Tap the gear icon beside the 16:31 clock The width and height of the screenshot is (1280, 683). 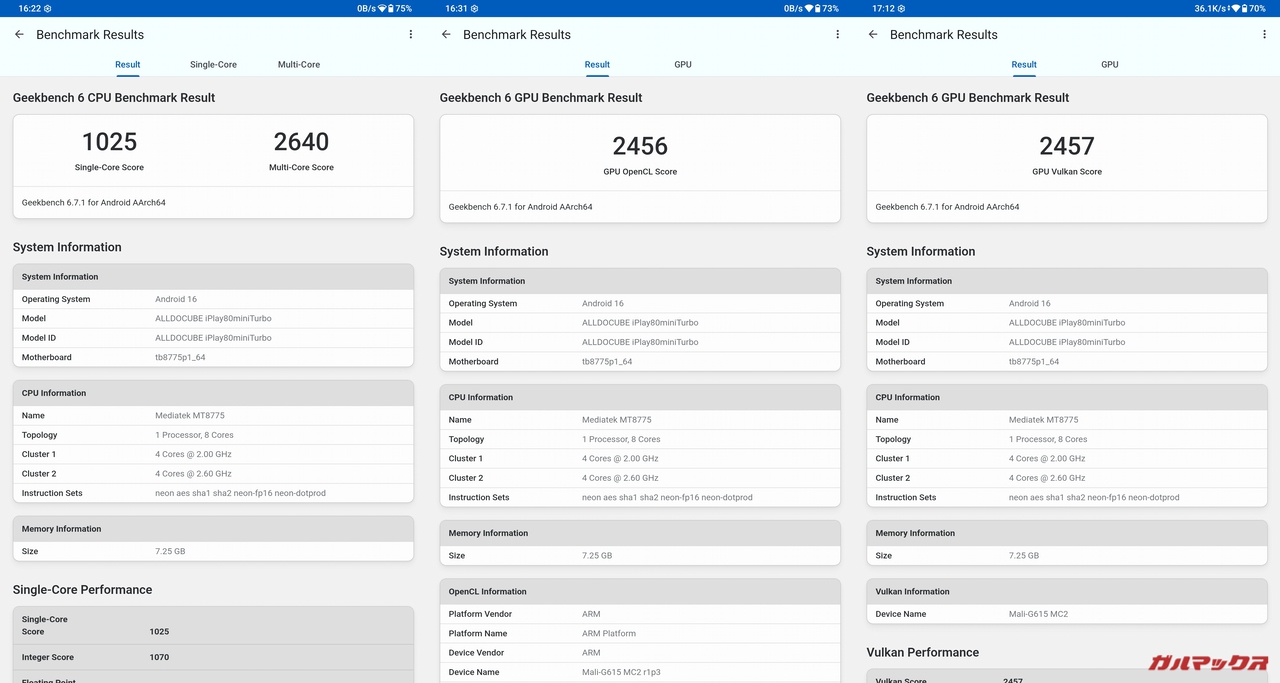(475, 8)
